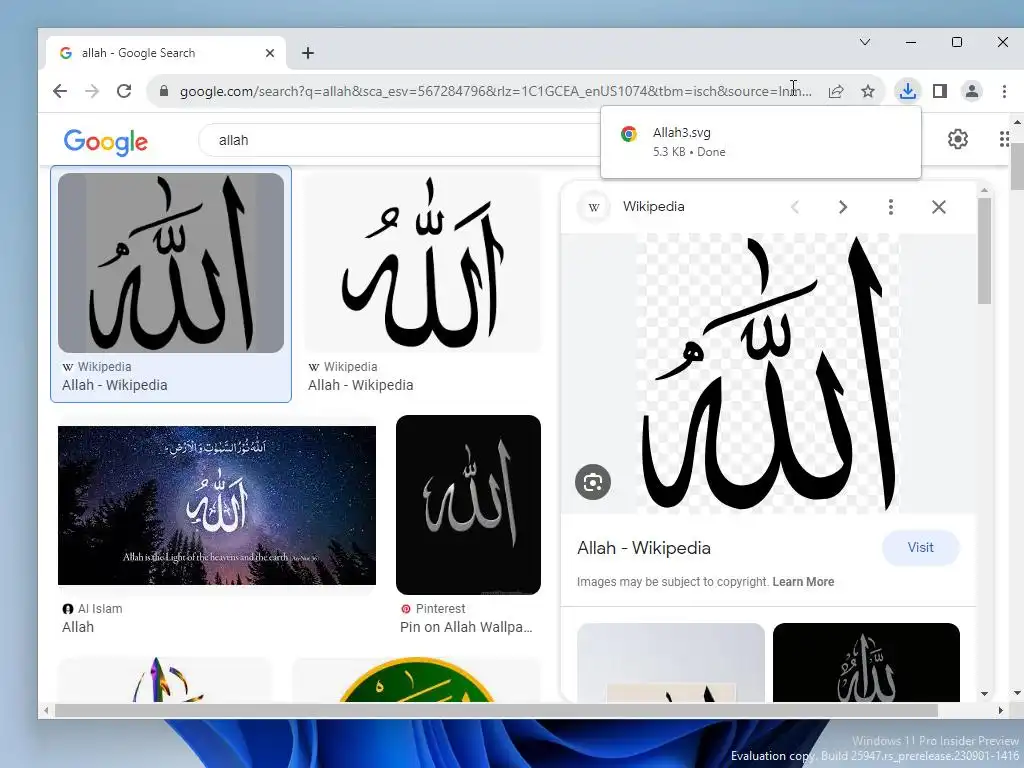The height and width of the screenshot is (768, 1024).
Task: Click the 'Al Islam' source label
Action: pyautogui.click(x=99, y=609)
